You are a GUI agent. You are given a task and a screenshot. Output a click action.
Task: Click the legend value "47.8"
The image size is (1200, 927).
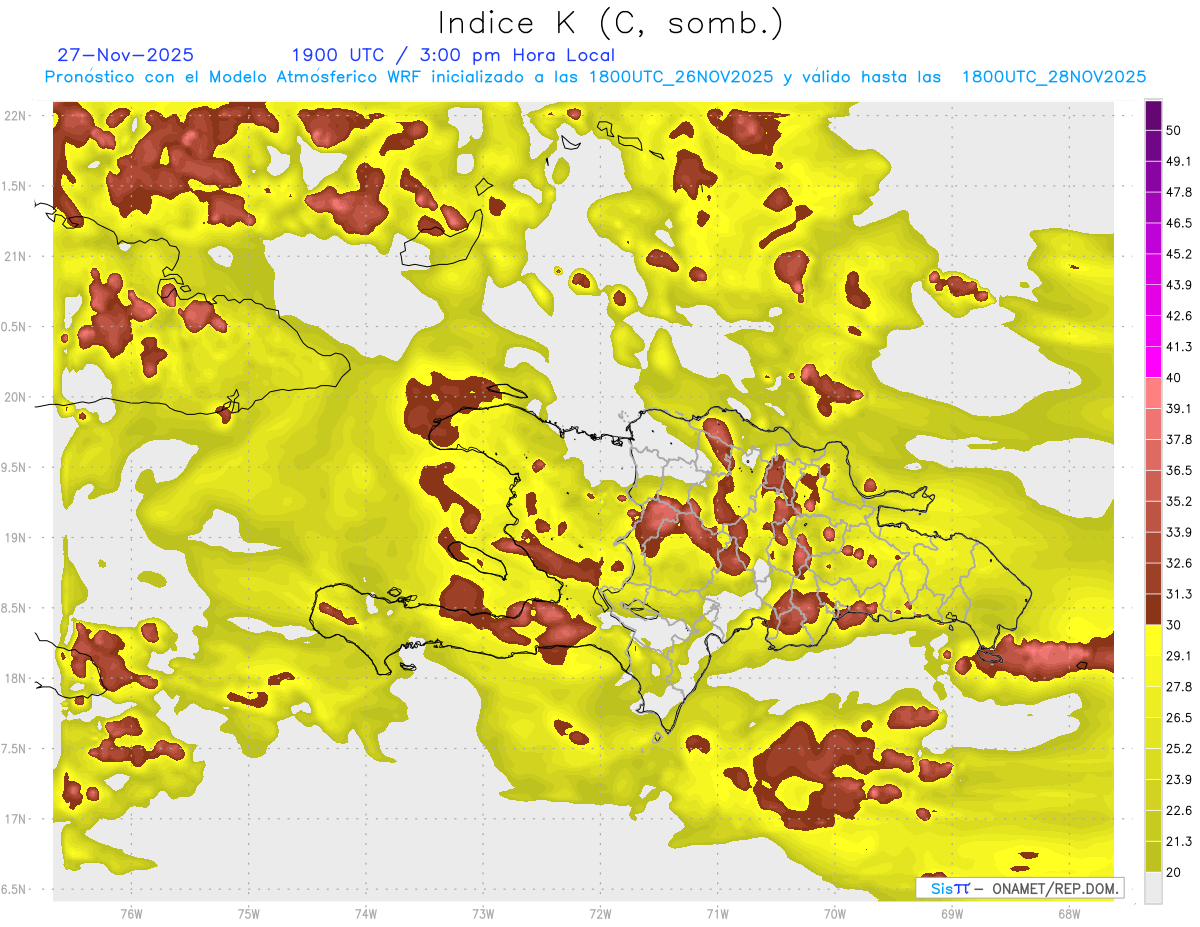tap(1179, 192)
